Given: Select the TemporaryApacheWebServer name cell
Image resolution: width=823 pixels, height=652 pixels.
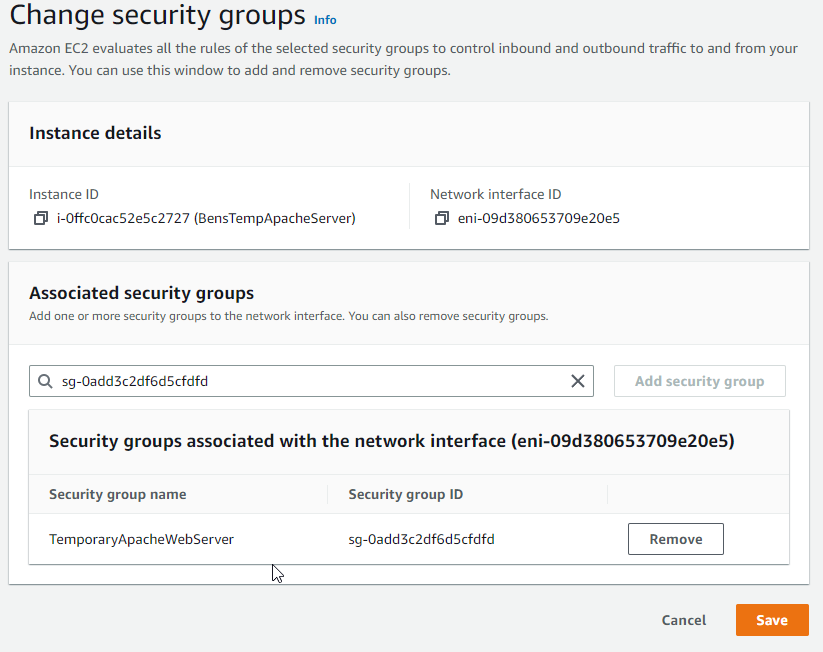Looking at the screenshot, I should (x=141, y=539).
